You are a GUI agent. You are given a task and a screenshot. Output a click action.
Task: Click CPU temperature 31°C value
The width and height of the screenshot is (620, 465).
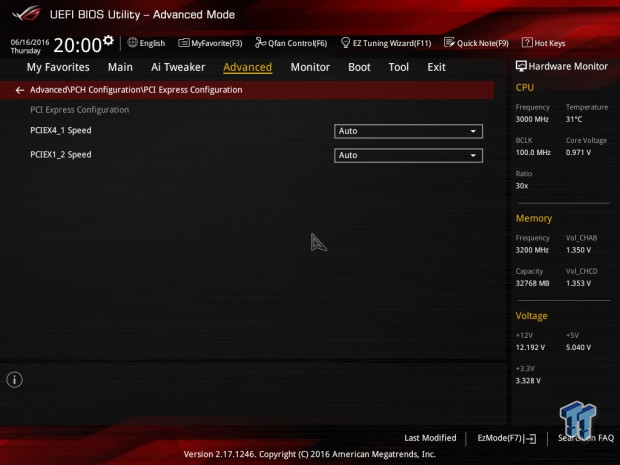click(574, 119)
